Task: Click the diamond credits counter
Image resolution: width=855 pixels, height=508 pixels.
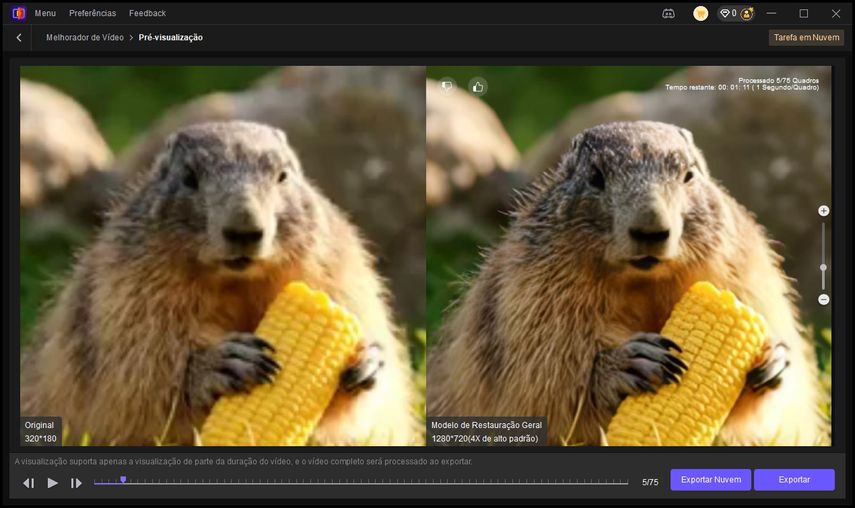Action: click(728, 13)
